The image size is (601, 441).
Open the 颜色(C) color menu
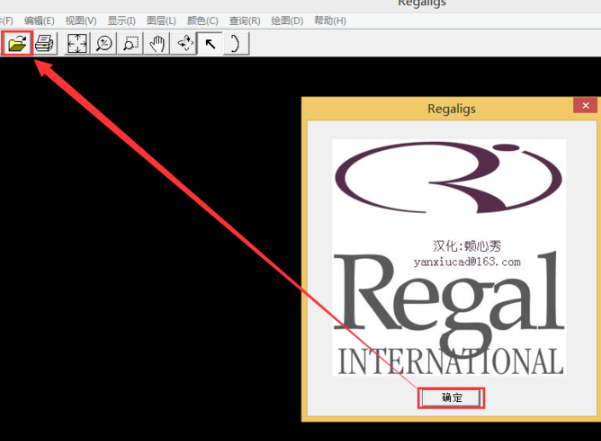click(x=201, y=21)
